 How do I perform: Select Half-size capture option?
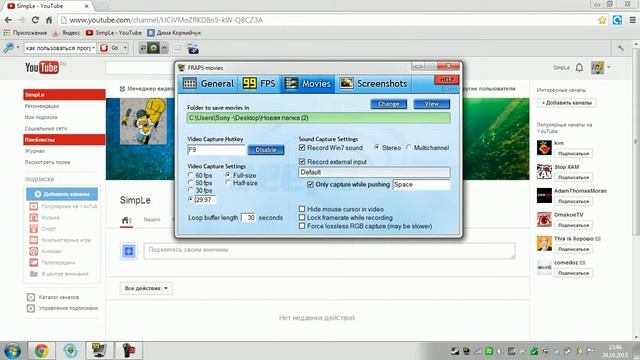tap(228, 183)
